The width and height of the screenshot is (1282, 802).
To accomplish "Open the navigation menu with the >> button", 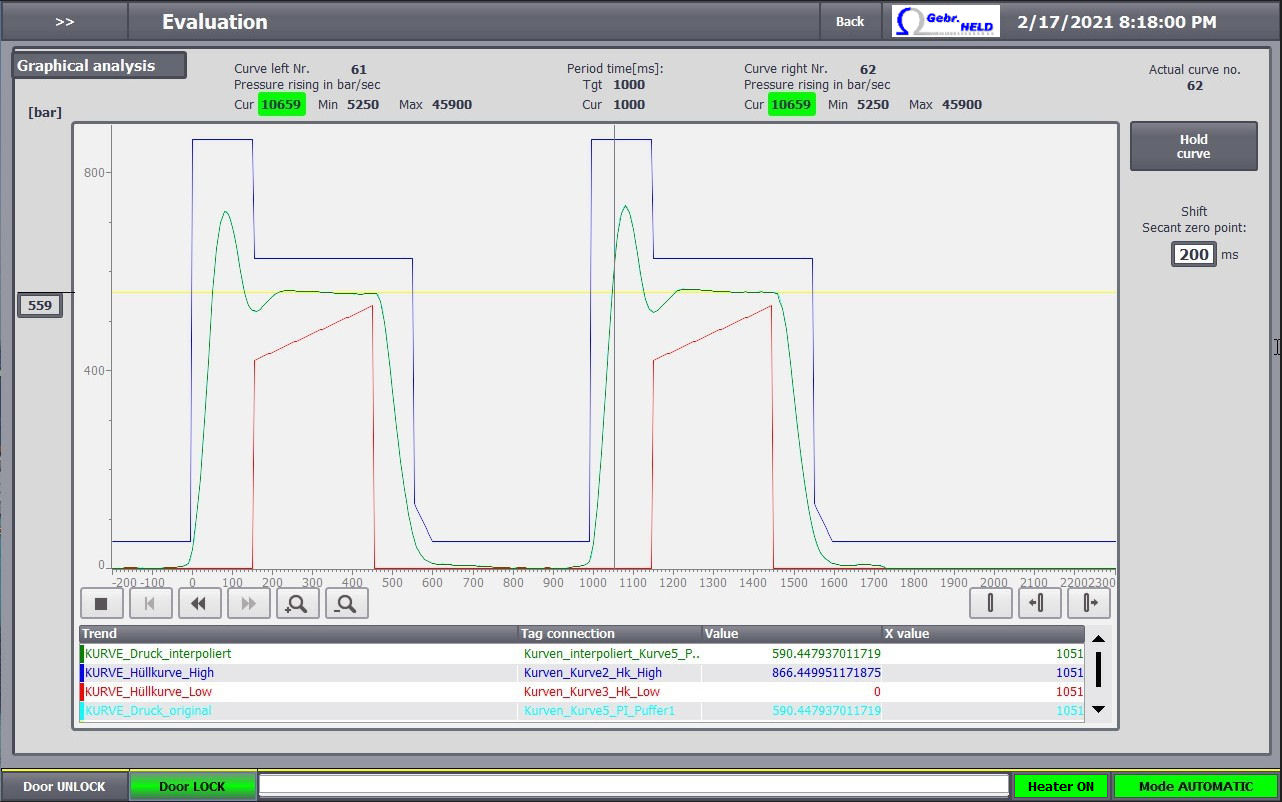I will point(64,21).
